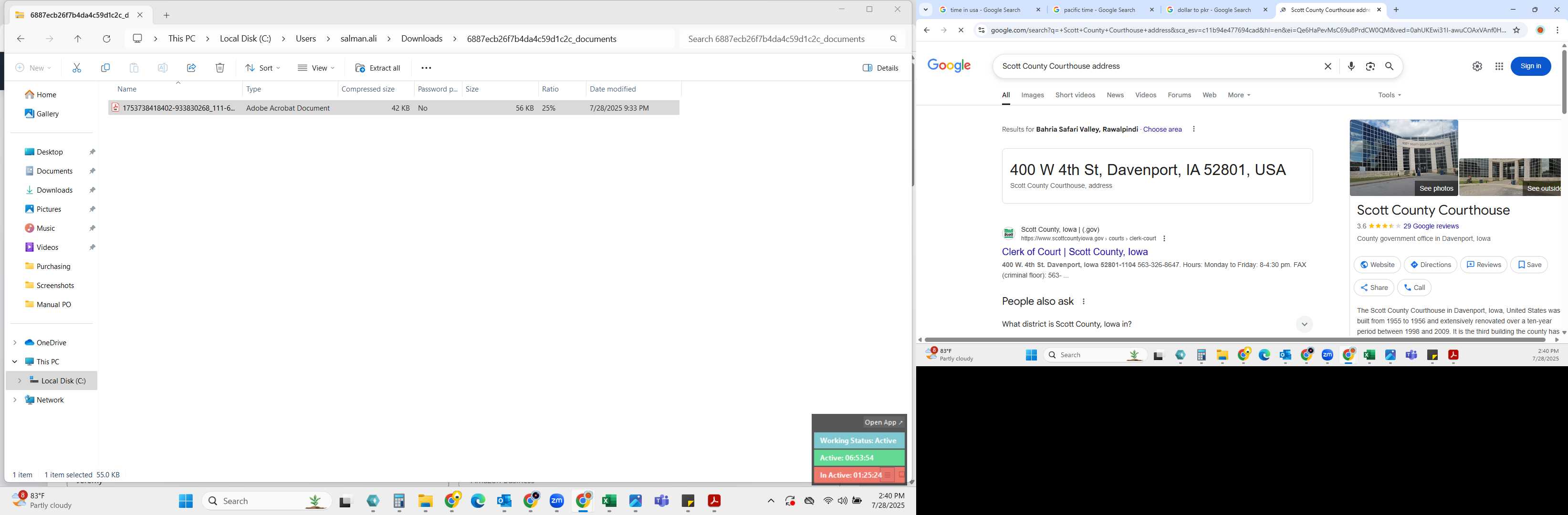Toggle the Details pane button

coord(880,68)
